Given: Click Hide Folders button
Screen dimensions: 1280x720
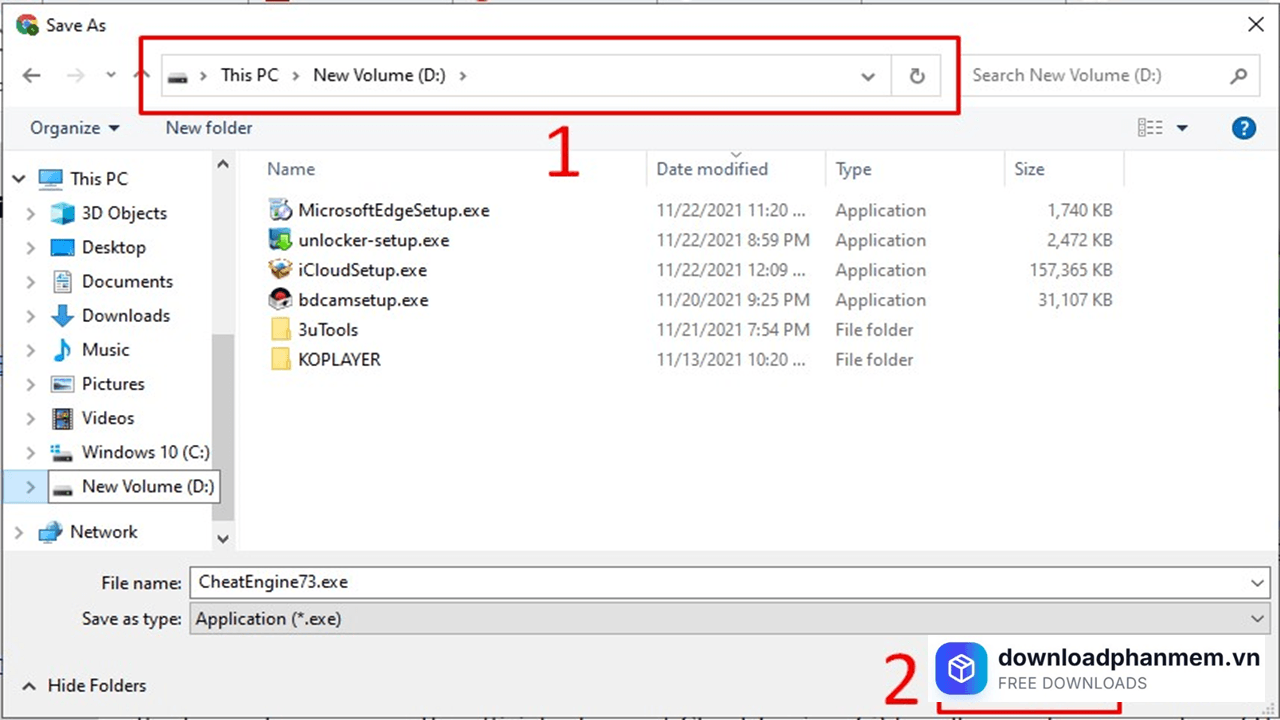Looking at the screenshot, I should pyautogui.click(x=97, y=686).
